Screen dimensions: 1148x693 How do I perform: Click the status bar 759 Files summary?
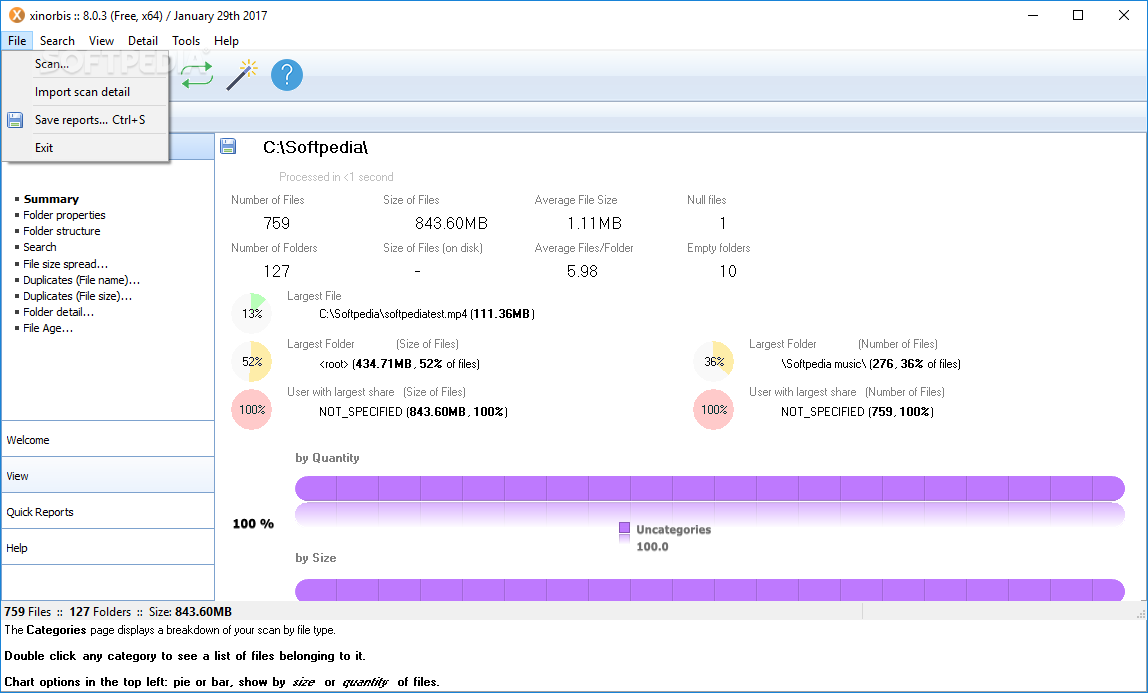(x=118, y=612)
